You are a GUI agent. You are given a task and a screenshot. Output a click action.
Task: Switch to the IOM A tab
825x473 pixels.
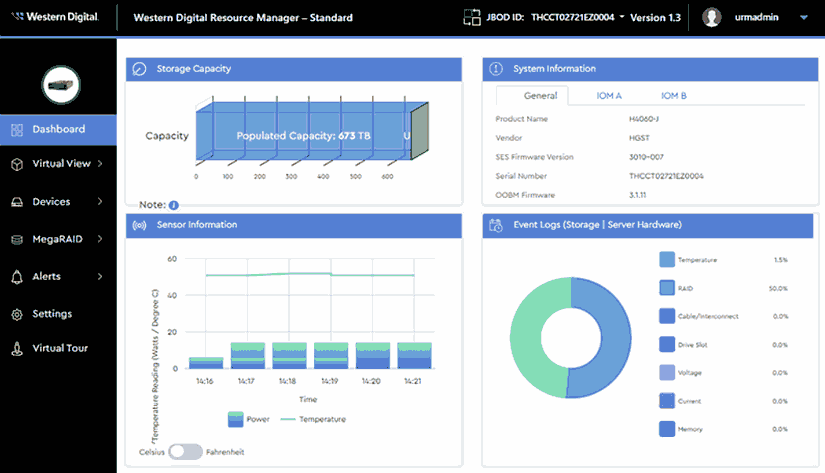[x=609, y=96]
